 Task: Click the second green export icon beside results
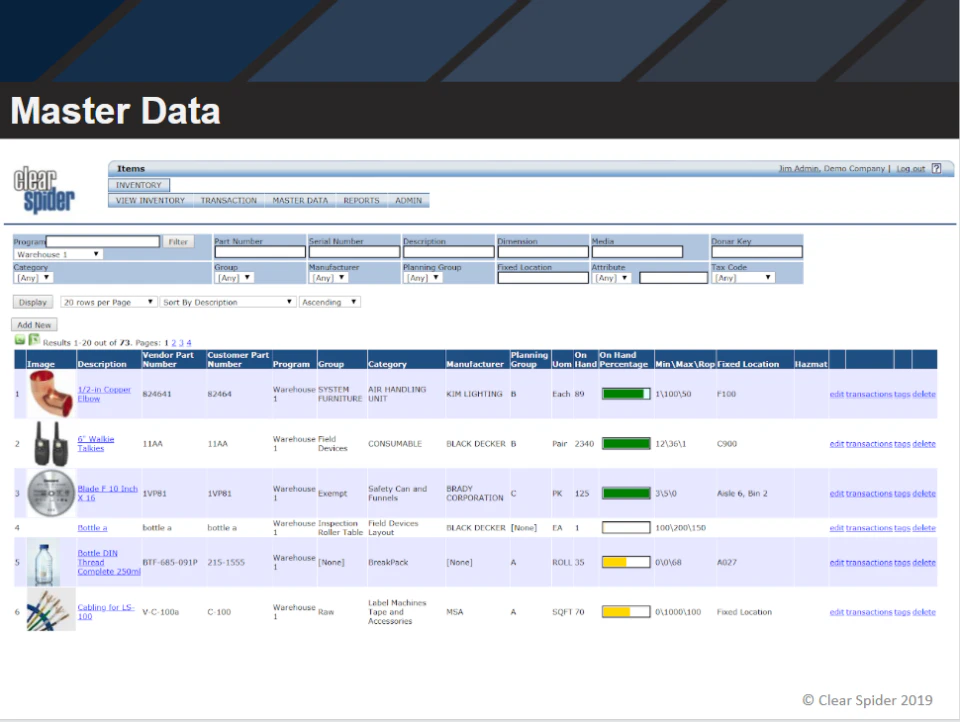coord(34,340)
